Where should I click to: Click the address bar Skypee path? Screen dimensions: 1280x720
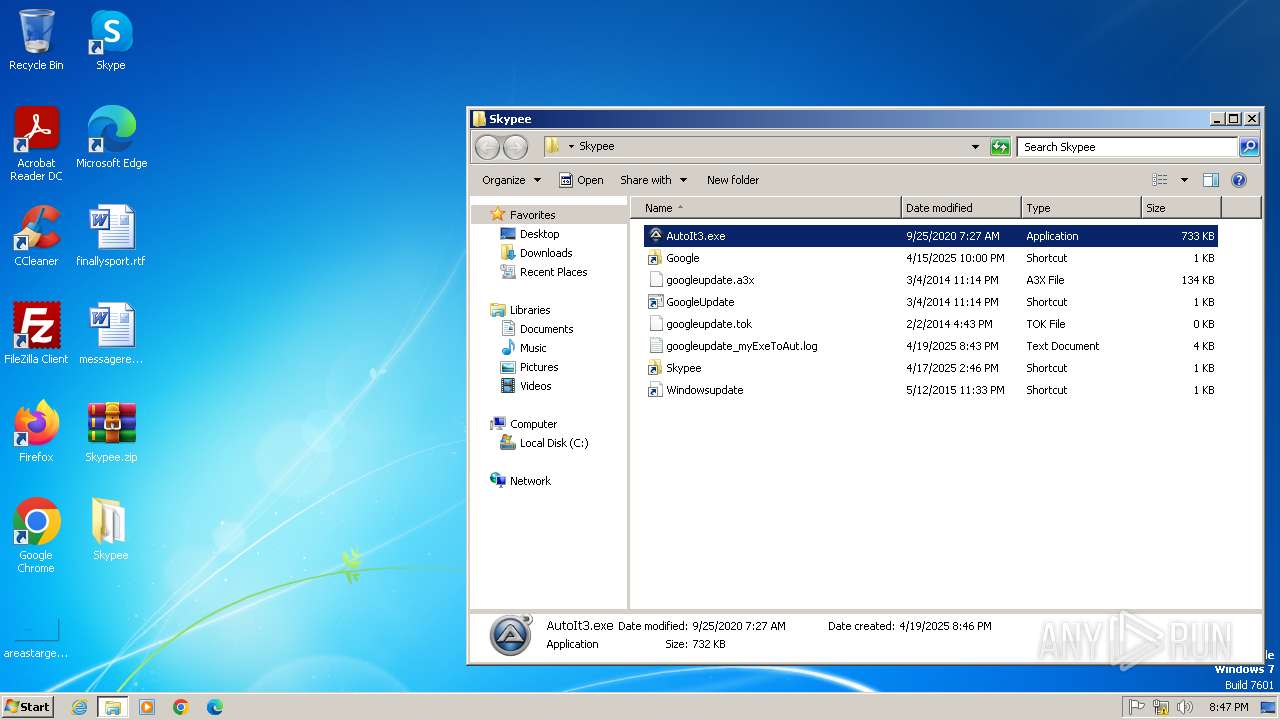pos(597,147)
